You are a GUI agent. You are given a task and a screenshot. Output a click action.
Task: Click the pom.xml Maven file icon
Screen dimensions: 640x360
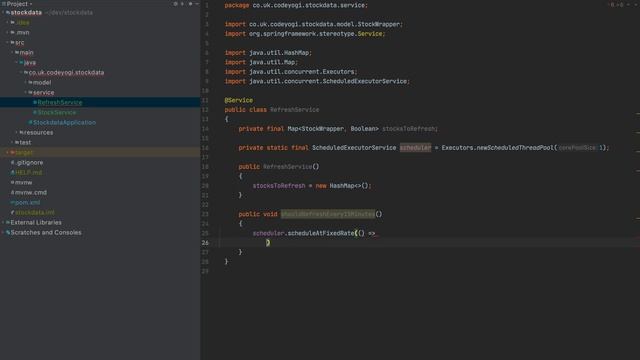13,202
